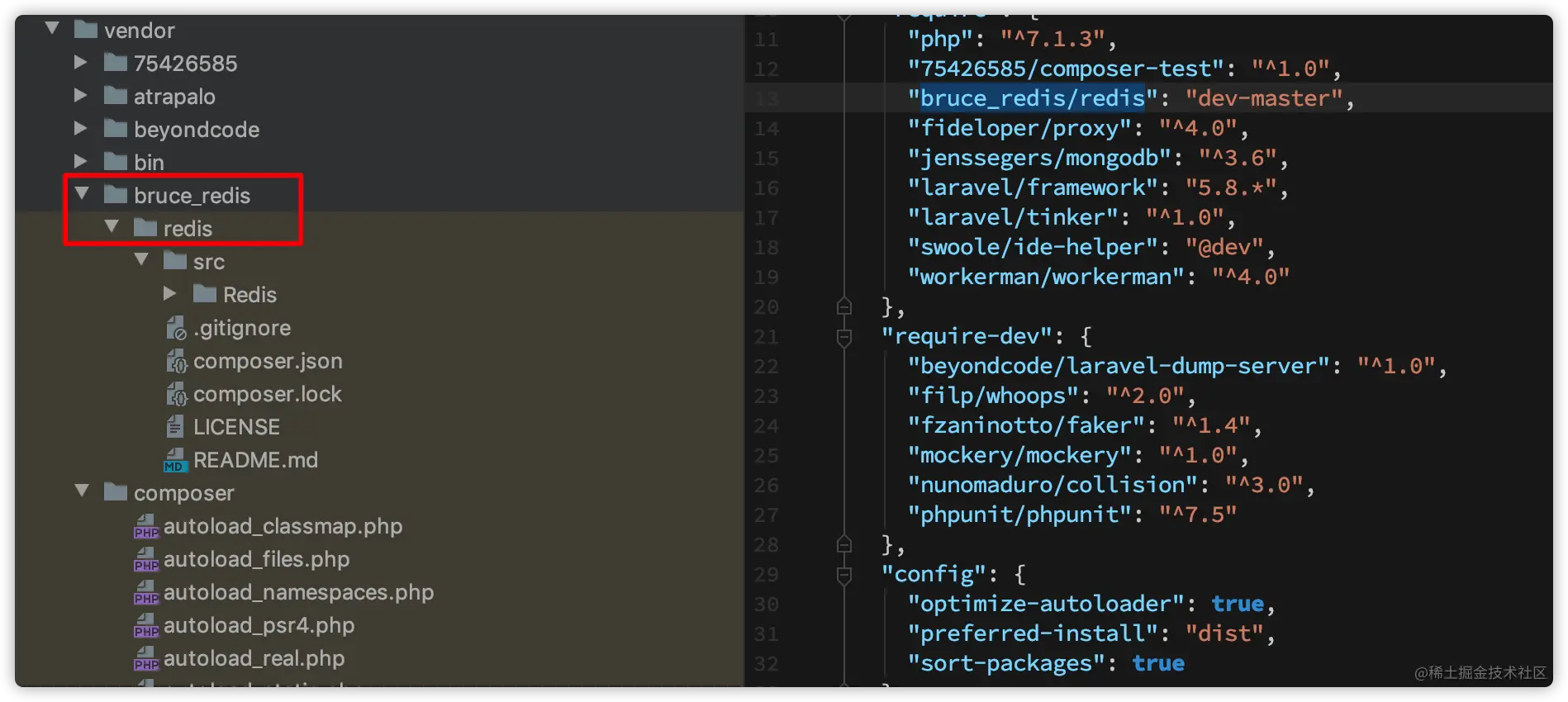The image size is (1568, 702).
Task: Click the autoload_psr4.php PHP file icon
Action: tap(146, 625)
